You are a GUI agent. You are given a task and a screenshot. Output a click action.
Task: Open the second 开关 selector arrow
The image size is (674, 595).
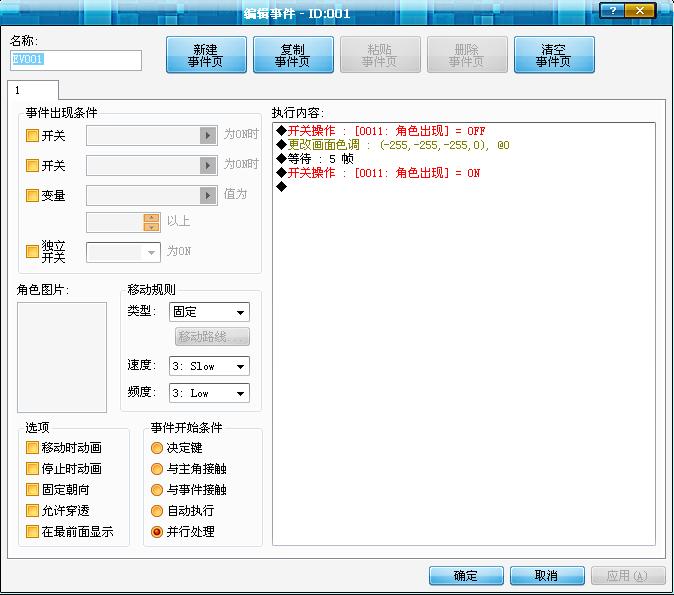click(208, 166)
